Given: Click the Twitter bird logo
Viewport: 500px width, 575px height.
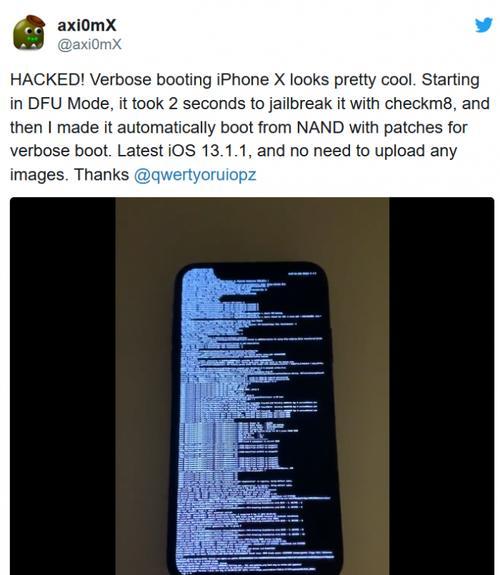Looking at the screenshot, I should tap(483, 25).
